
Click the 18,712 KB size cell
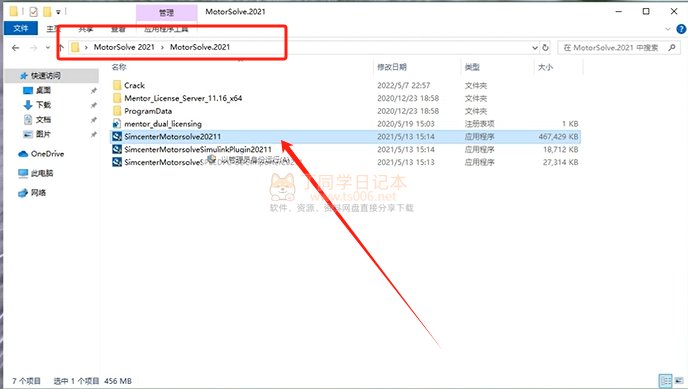560,149
